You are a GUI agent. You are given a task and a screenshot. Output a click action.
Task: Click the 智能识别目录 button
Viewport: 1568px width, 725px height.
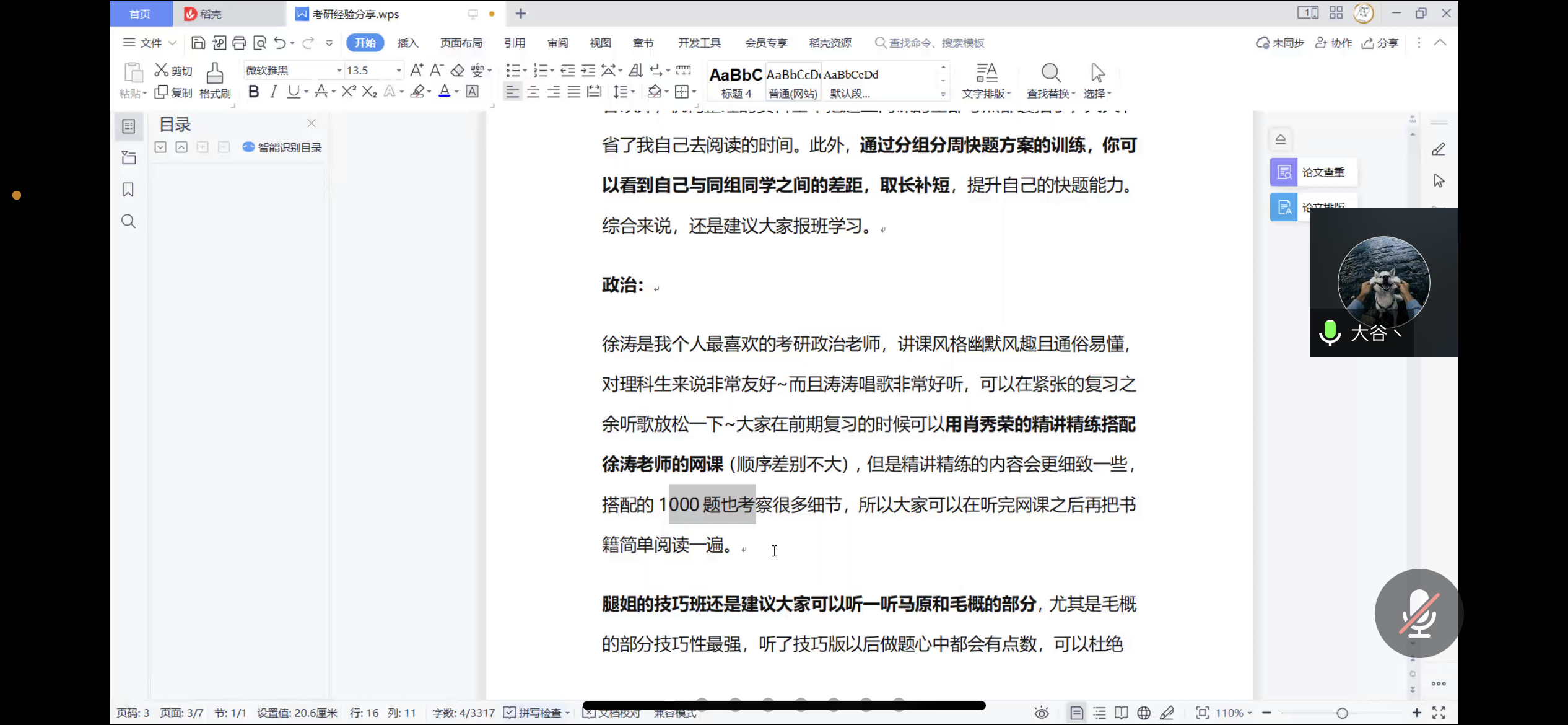point(282,147)
